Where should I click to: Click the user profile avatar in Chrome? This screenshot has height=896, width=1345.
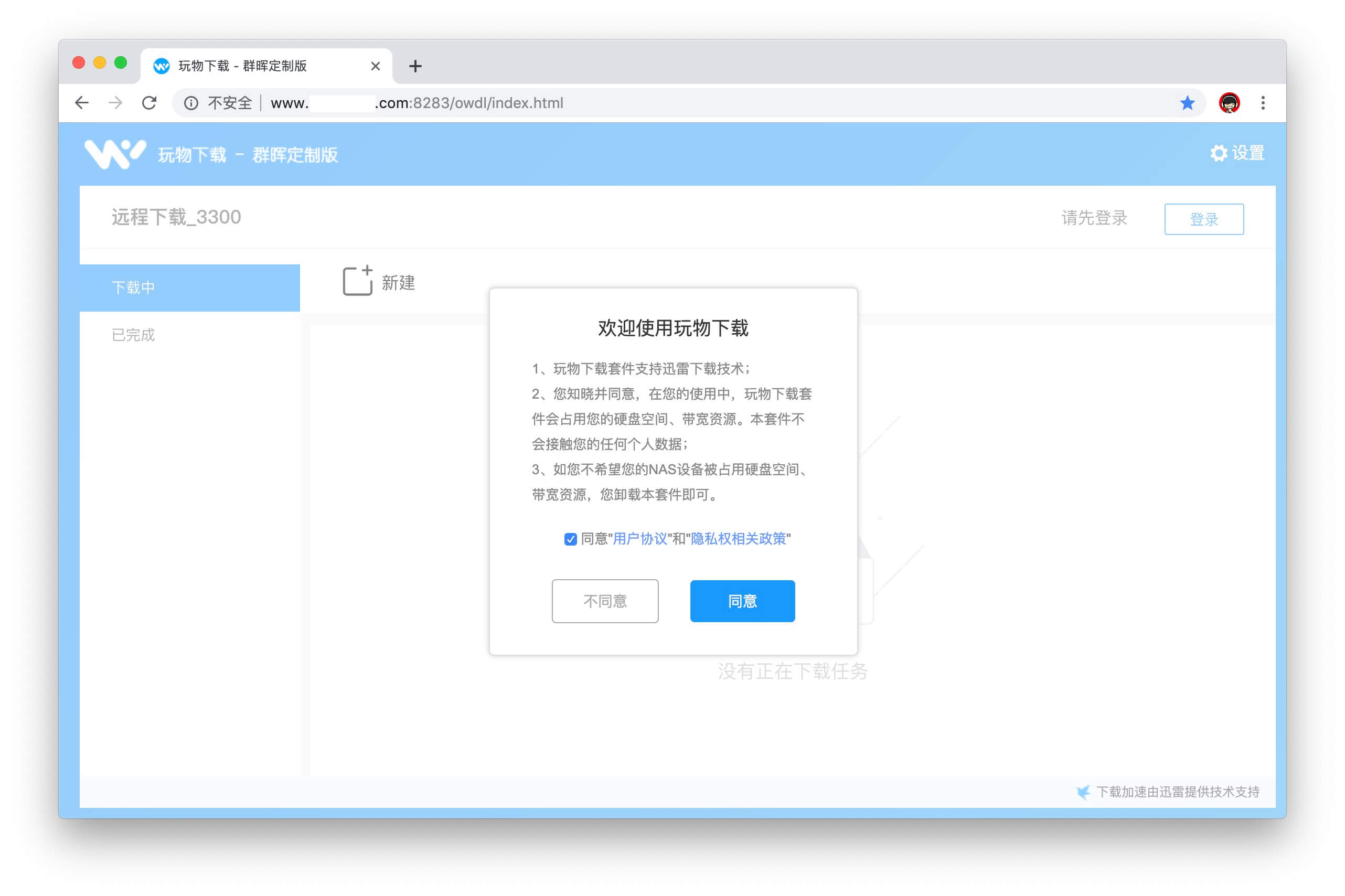pyautogui.click(x=1229, y=103)
